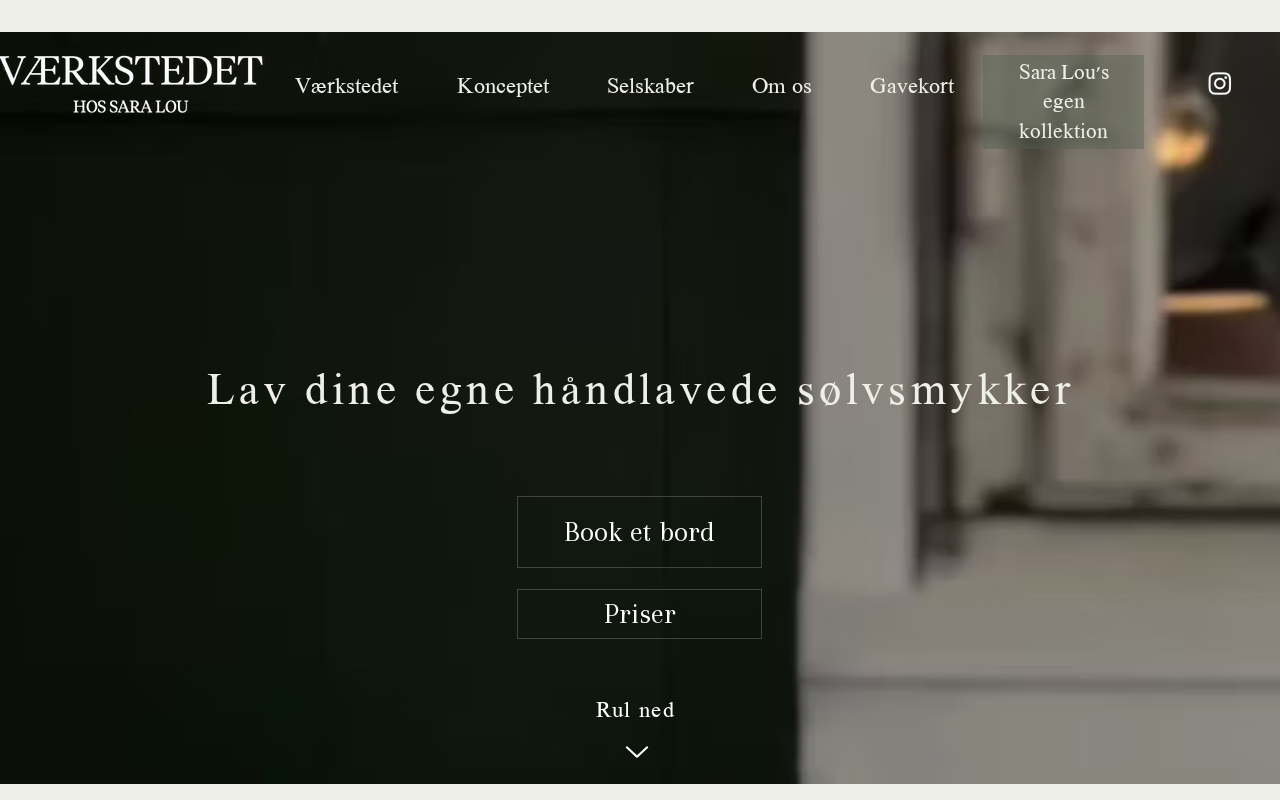Click the VÆRKSTEDET logo wordmark
This screenshot has height=800, width=1280.
coord(131,72)
